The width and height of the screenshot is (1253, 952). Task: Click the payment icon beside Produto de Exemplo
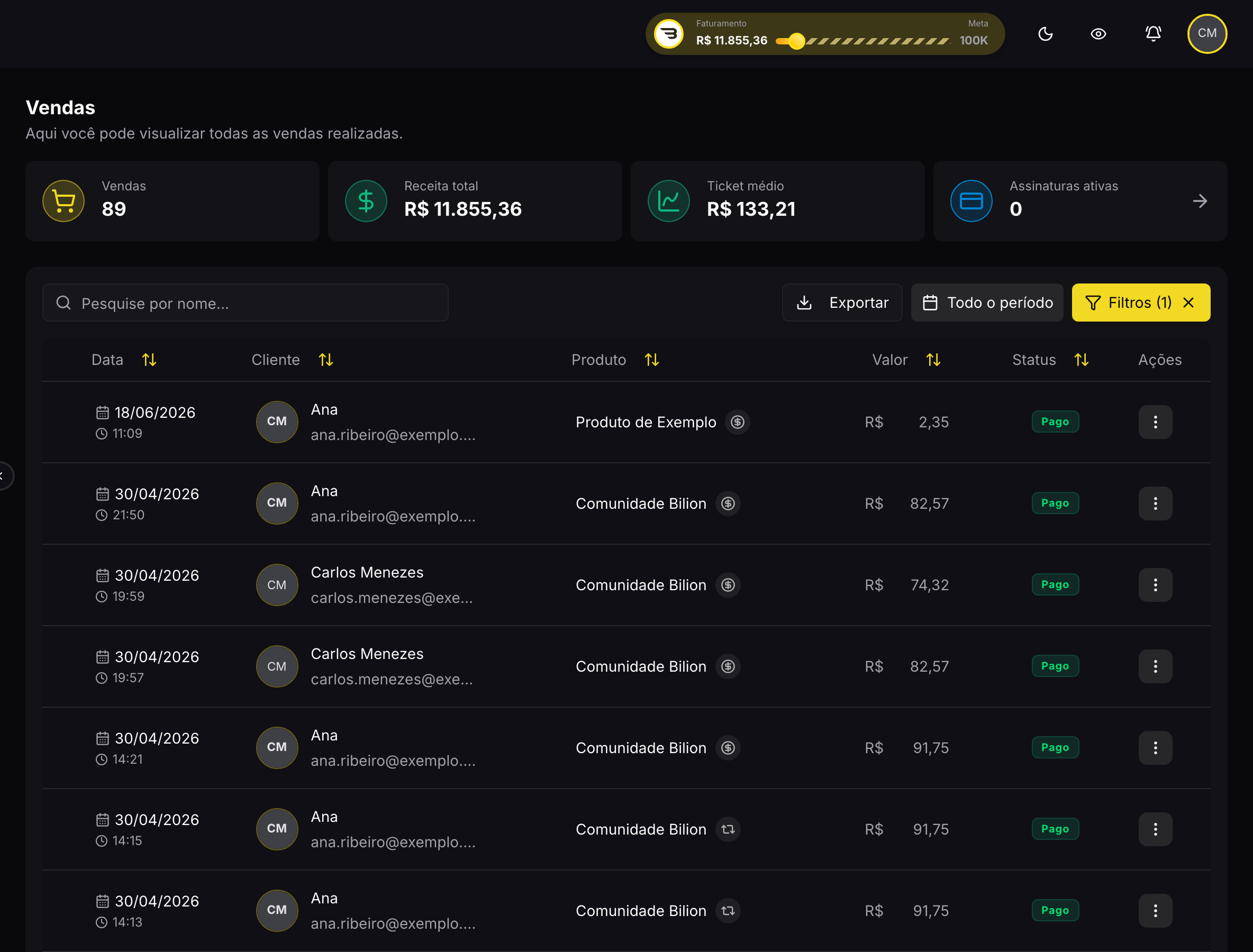738,422
